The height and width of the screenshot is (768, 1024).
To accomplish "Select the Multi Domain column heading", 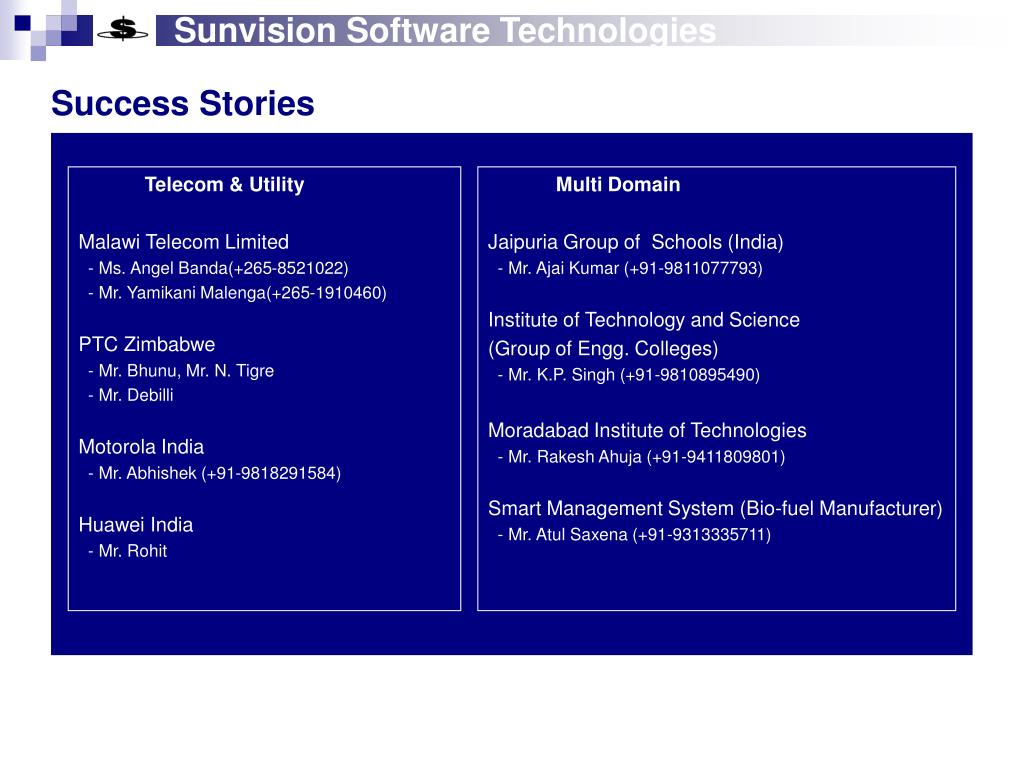I will (x=618, y=185).
